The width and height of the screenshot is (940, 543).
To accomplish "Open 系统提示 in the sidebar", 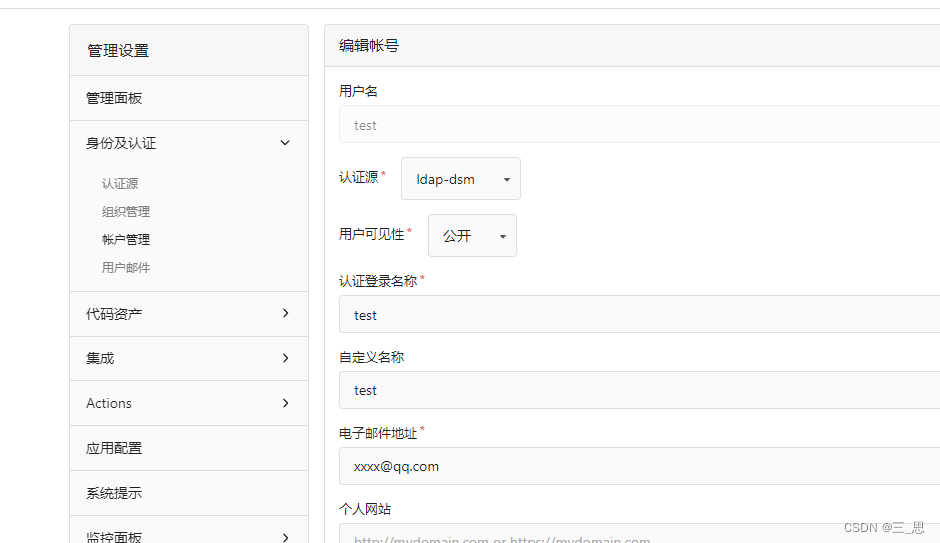I will pyautogui.click(x=114, y=493).
